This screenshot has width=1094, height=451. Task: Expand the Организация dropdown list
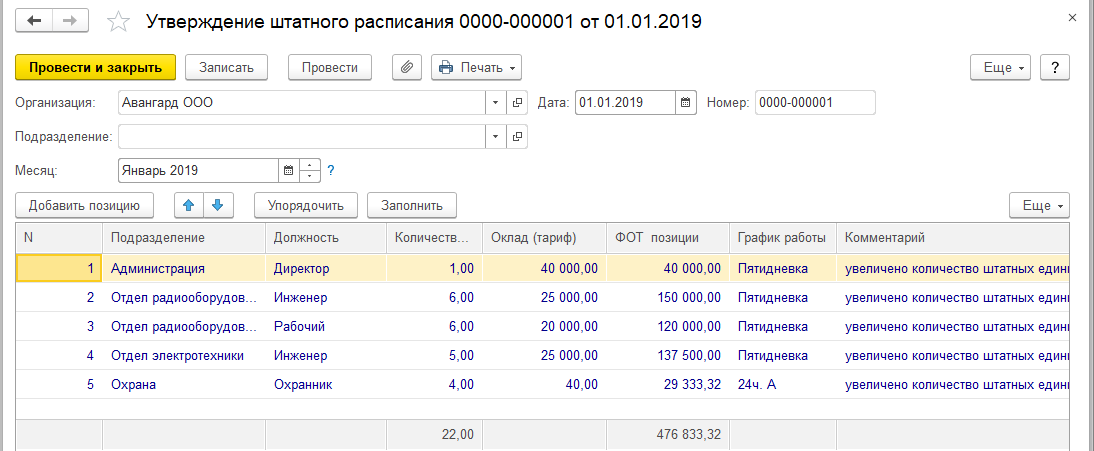497,102
